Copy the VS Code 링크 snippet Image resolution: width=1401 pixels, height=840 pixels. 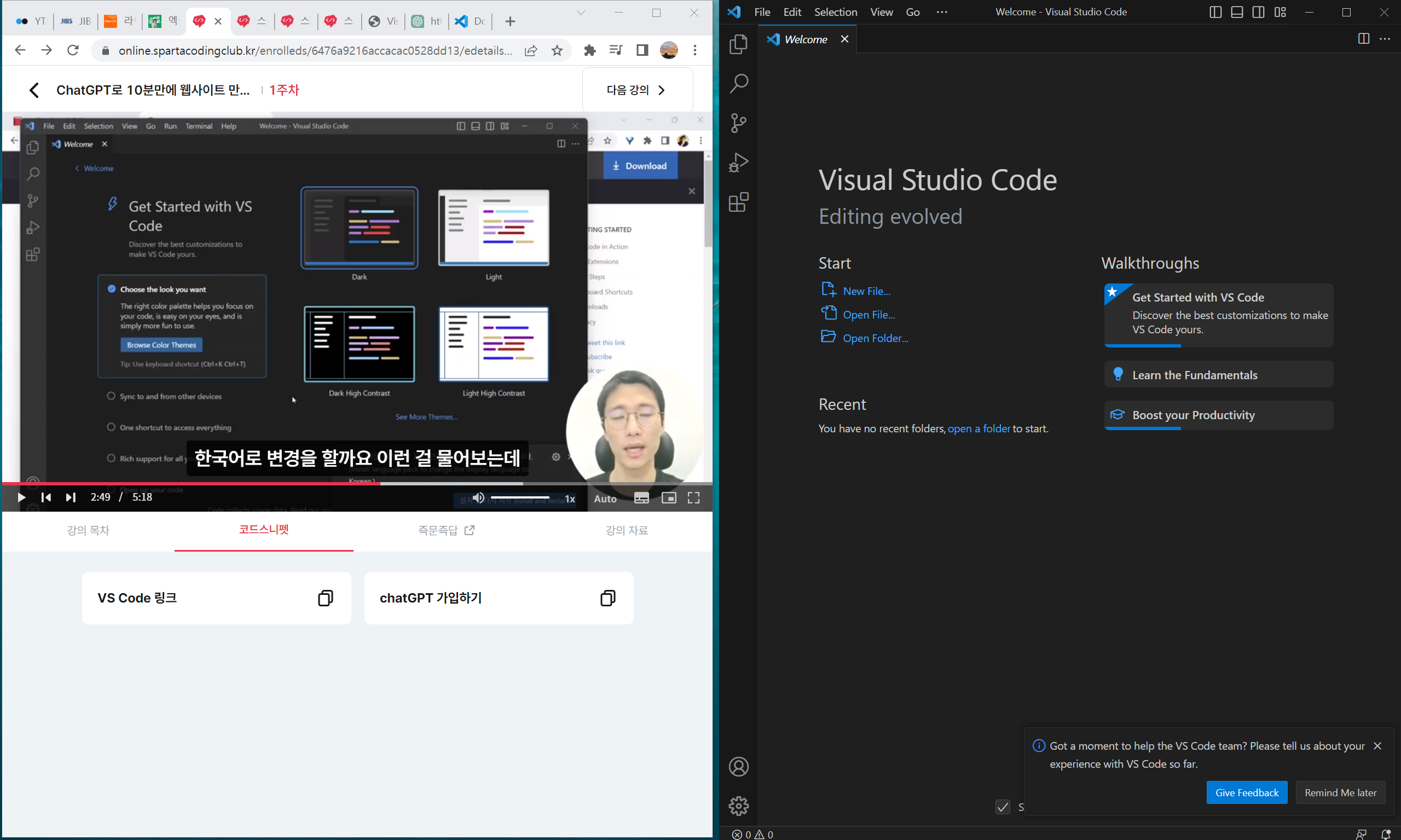[x=325, y=598]
